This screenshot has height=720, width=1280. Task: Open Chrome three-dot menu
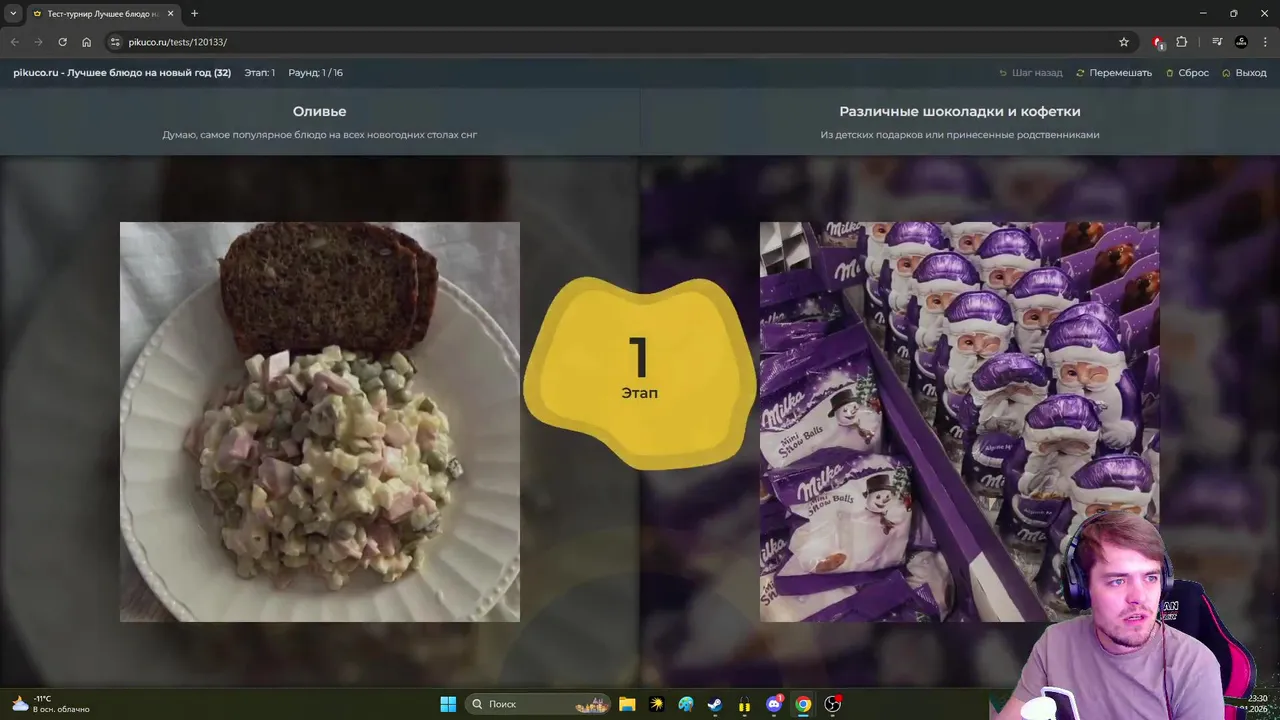click(x=1265, y=42)
